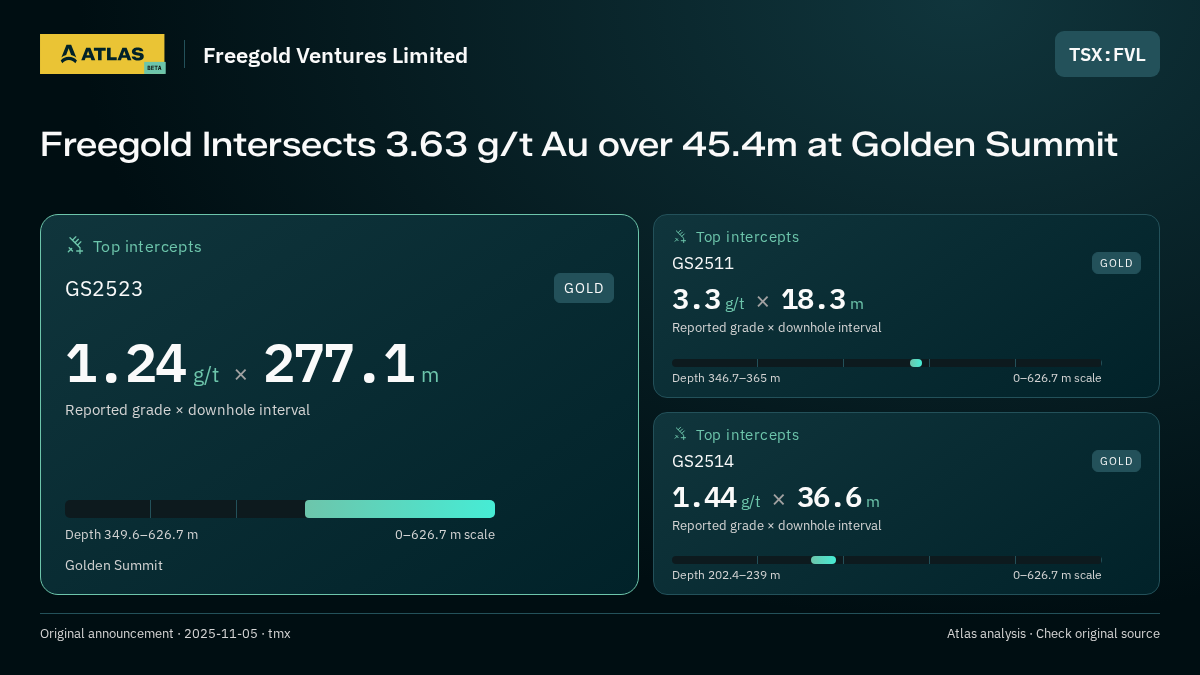Screen dimensions: 1200x675
Task: Click the GOLD tag on GS2523 card
Action: [584, 288]
